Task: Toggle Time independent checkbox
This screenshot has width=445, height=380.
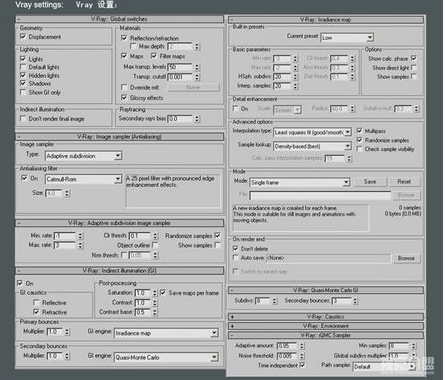Action: [302, 365]
